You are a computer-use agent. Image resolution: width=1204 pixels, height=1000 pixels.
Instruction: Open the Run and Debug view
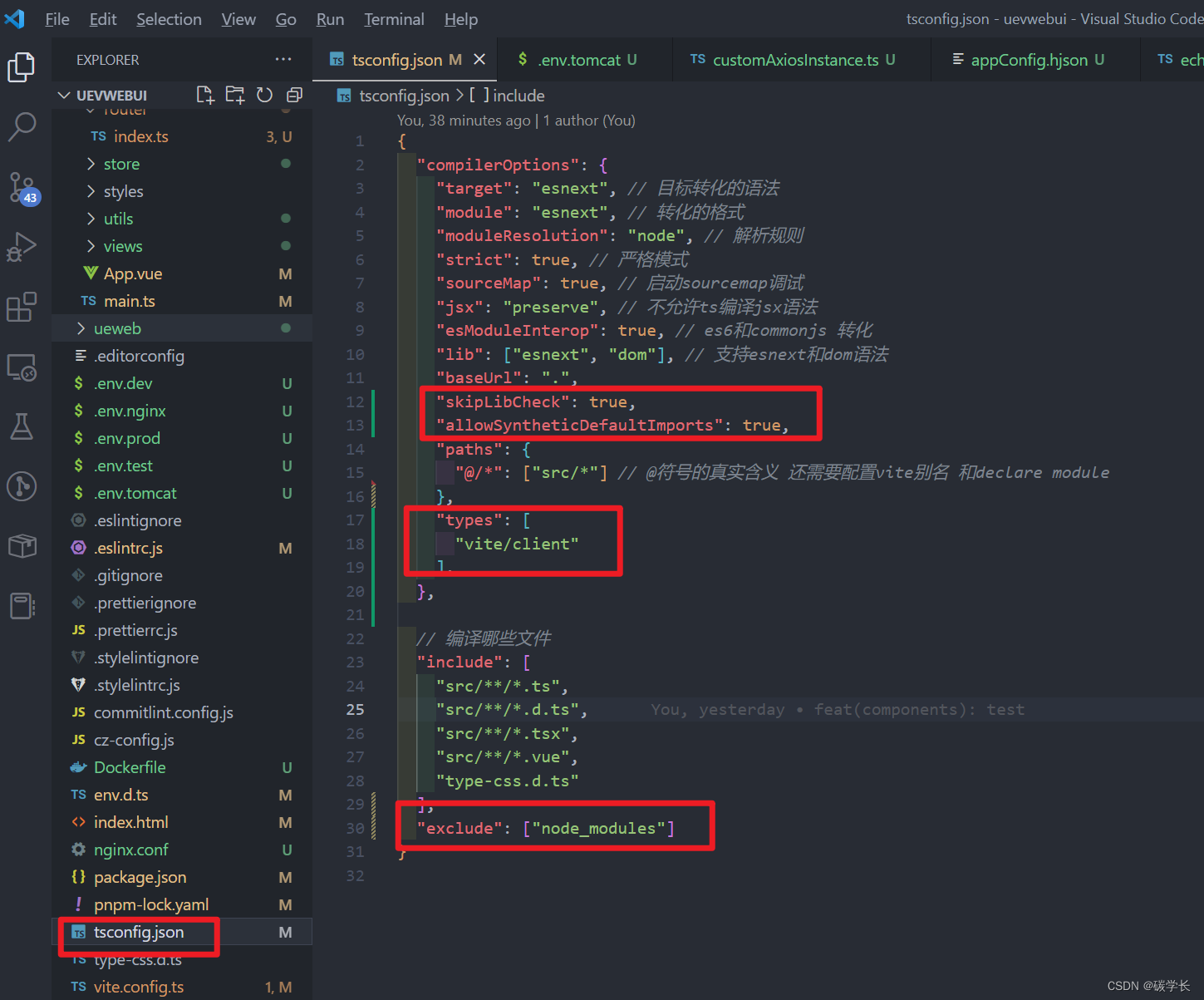(22, 247)
